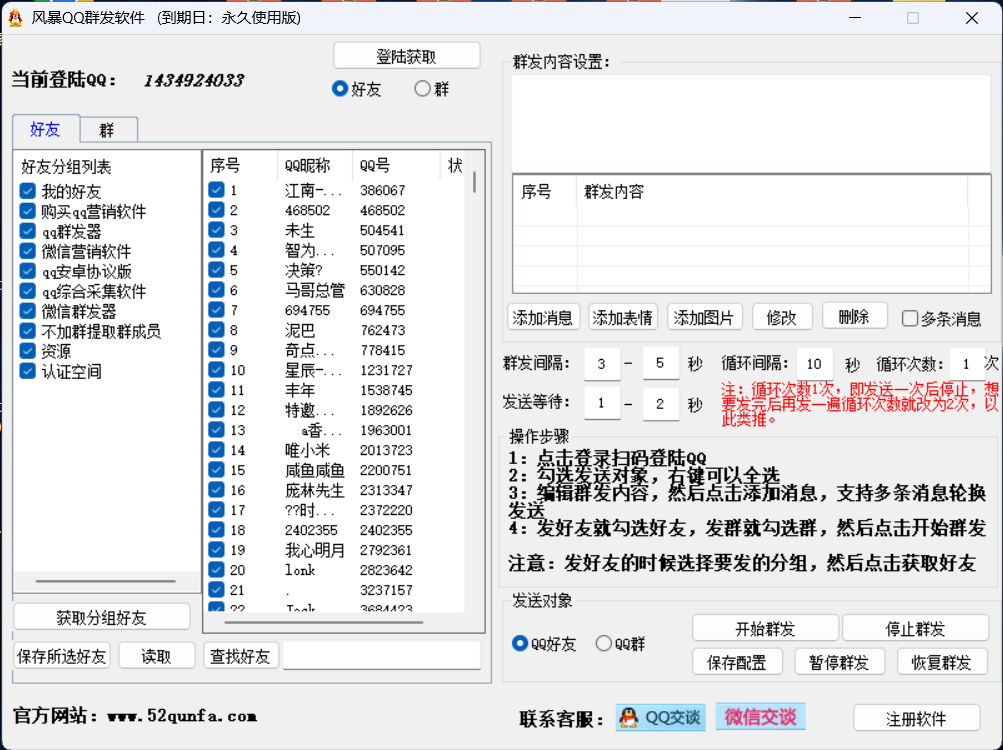Switch to the 群 tab
The height and width of the screenshot is (750, 1003).
[107, 131]
